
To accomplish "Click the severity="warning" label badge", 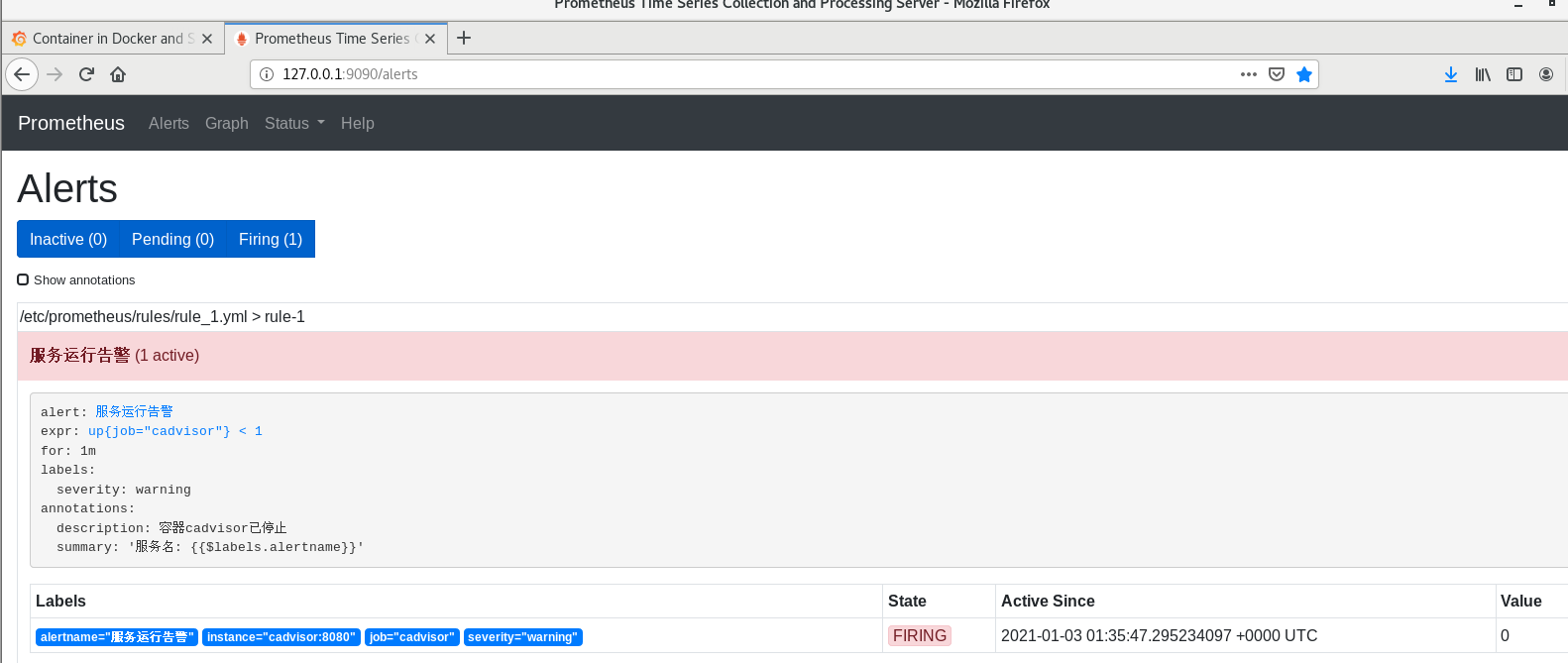I will [x=523, y=637].
